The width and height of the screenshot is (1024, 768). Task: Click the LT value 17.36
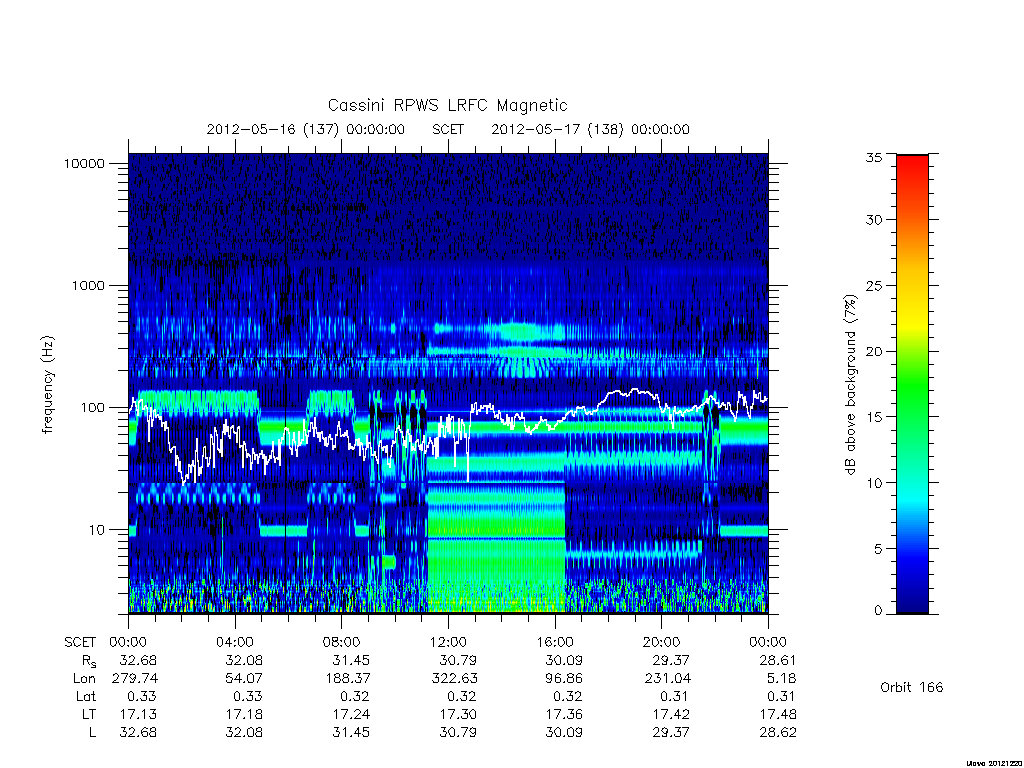(x=564, y=714)
